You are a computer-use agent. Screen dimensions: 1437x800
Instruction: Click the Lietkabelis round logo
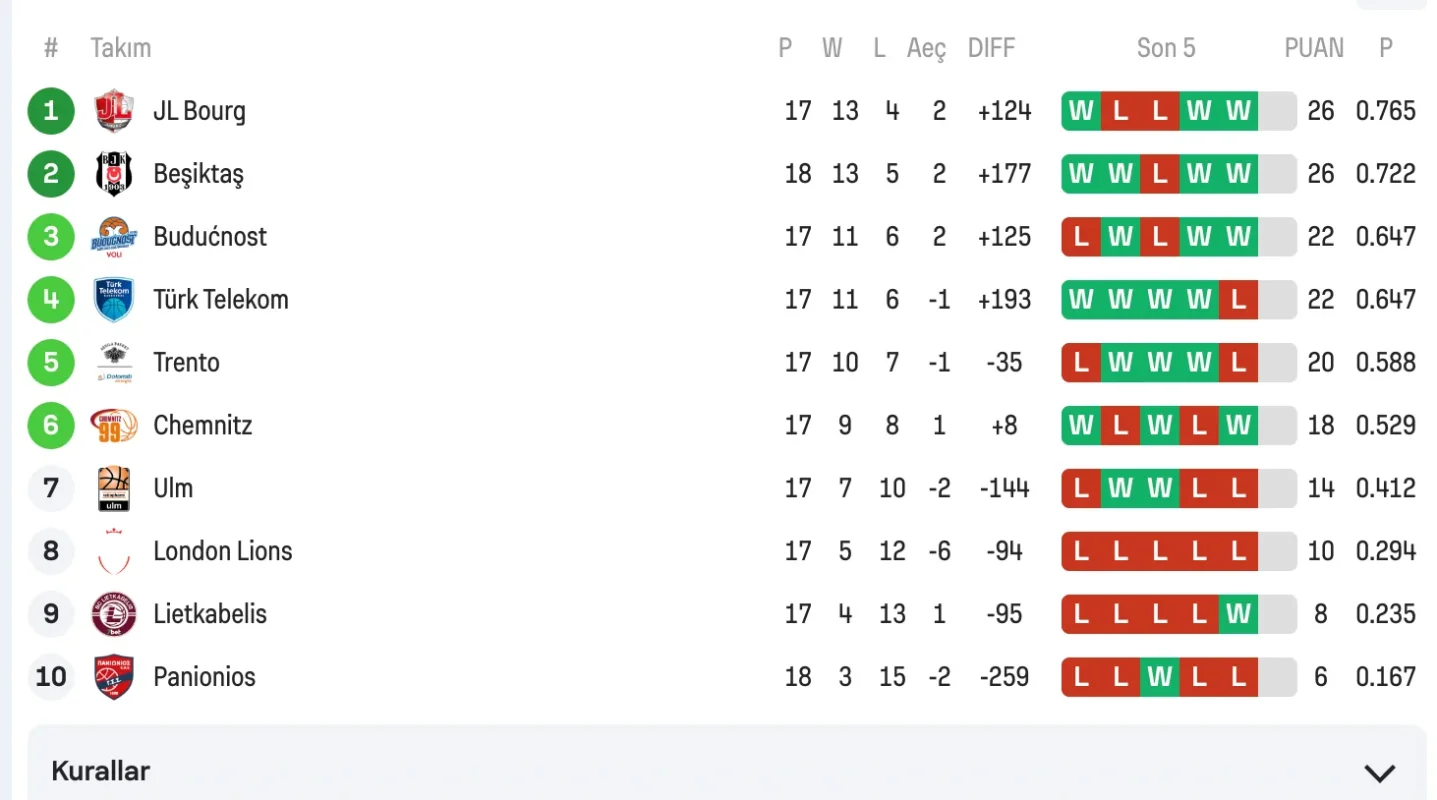point(114,614)
